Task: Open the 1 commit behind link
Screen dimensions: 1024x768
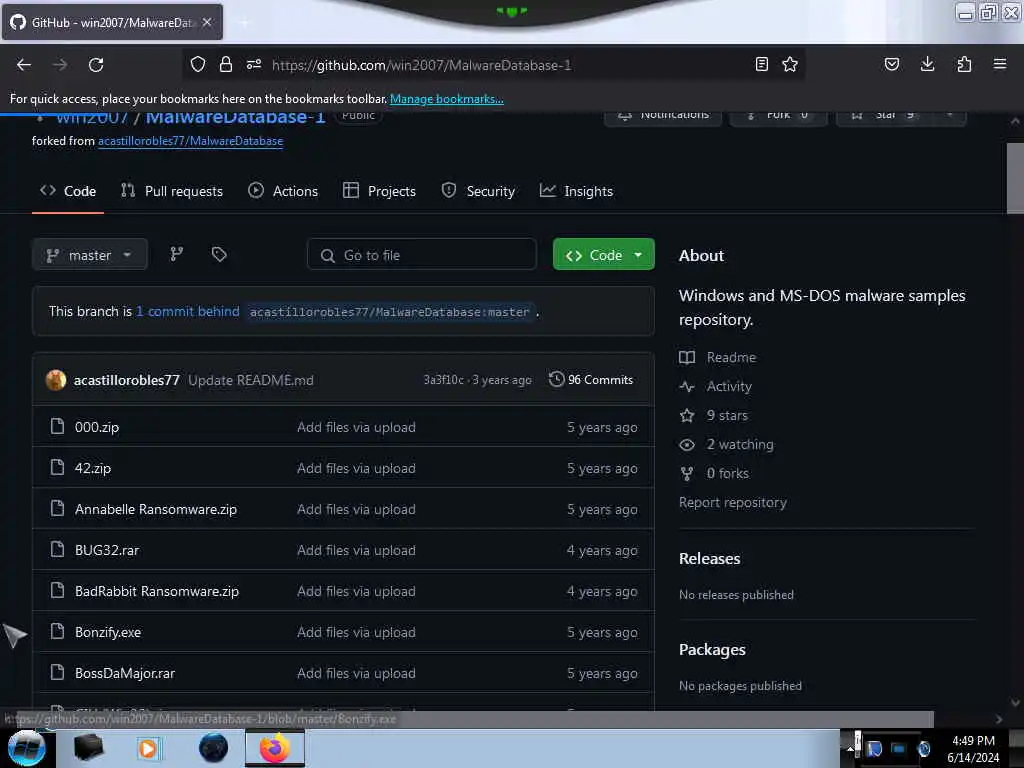Action: 187,312
